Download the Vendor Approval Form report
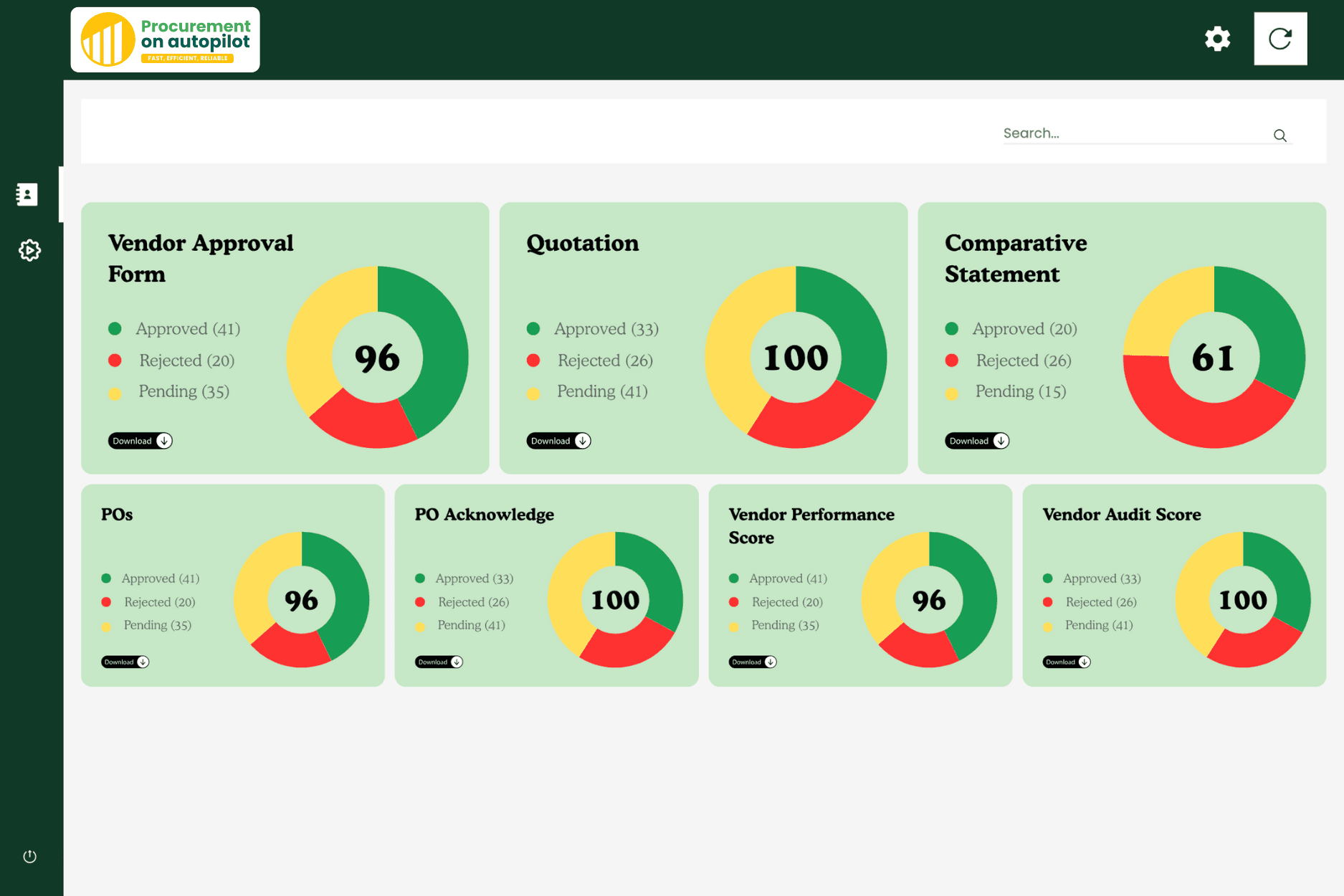 click(140, 440)
